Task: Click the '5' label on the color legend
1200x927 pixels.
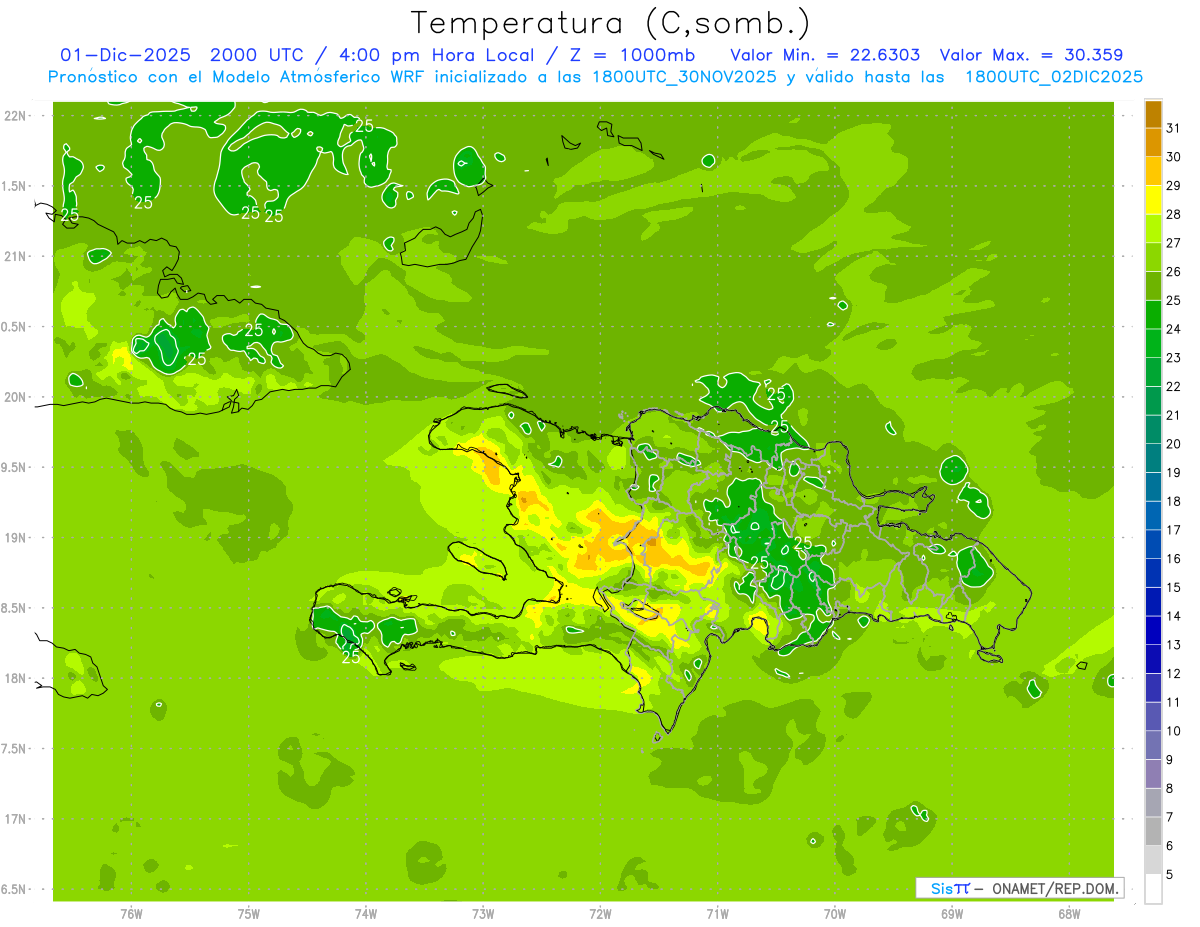Action: [1169, 874]
